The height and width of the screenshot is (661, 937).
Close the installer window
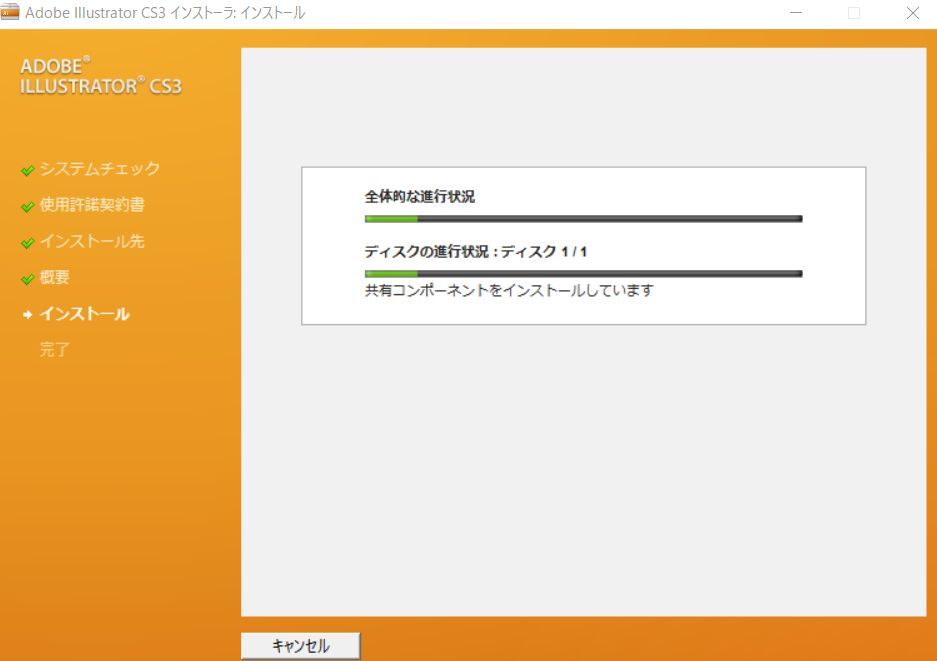point(912,13)
